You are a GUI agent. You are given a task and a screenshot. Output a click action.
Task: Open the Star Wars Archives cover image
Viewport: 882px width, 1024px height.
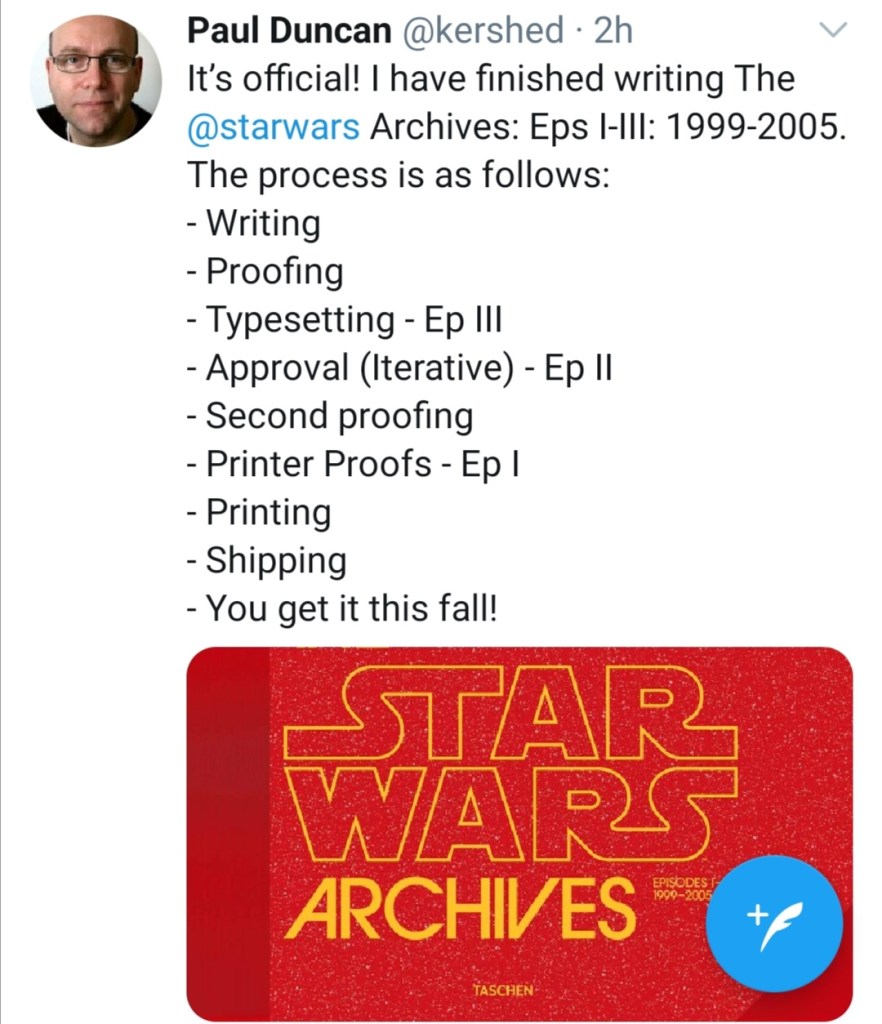pos(520,833)
